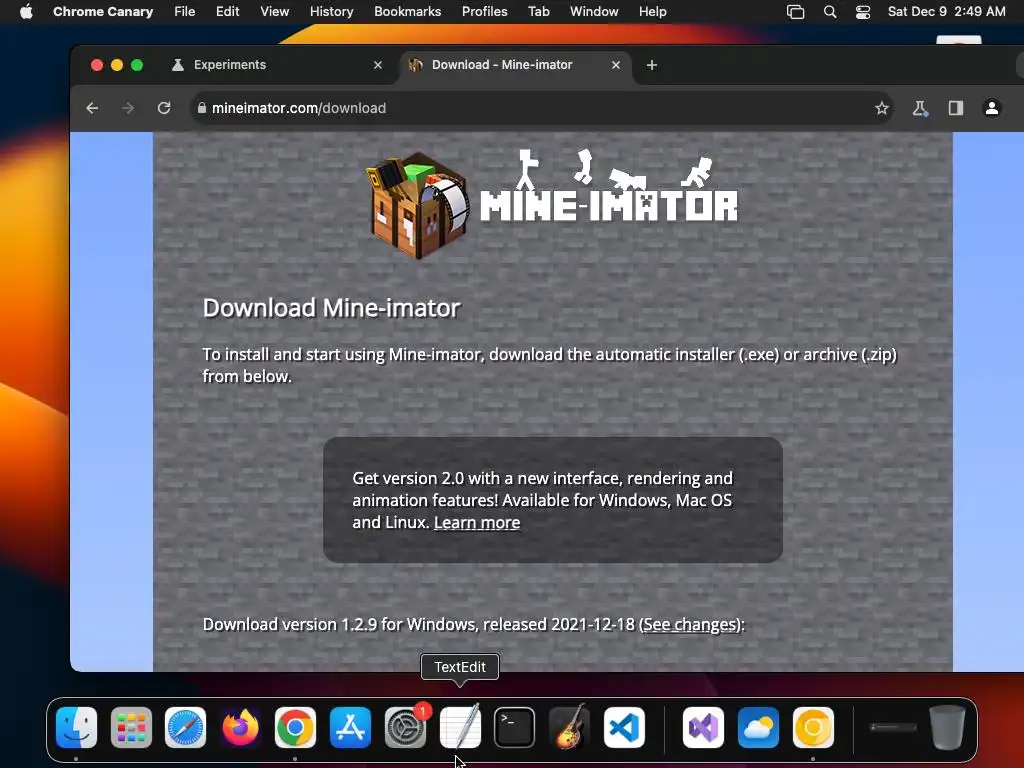Open purple Visual Studio Dock icon
This screenshot has width=1024, height=768.
[703, 728]
